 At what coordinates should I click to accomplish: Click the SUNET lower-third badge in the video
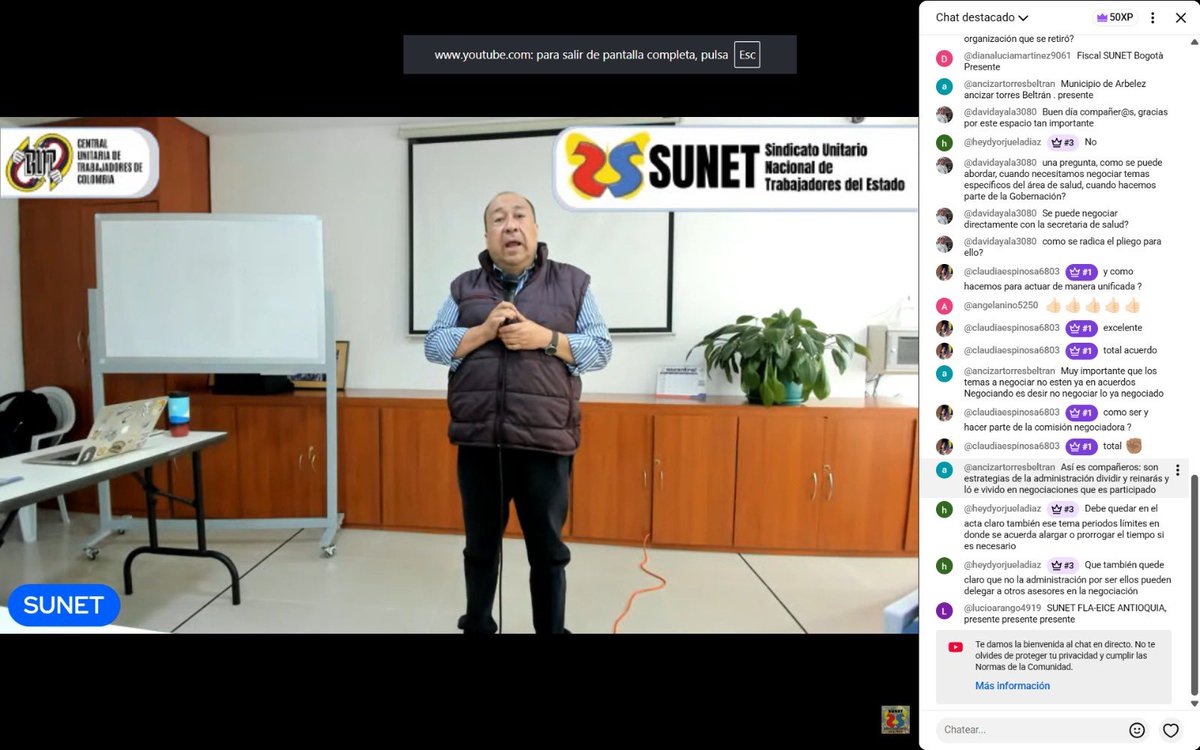(63, 605)
